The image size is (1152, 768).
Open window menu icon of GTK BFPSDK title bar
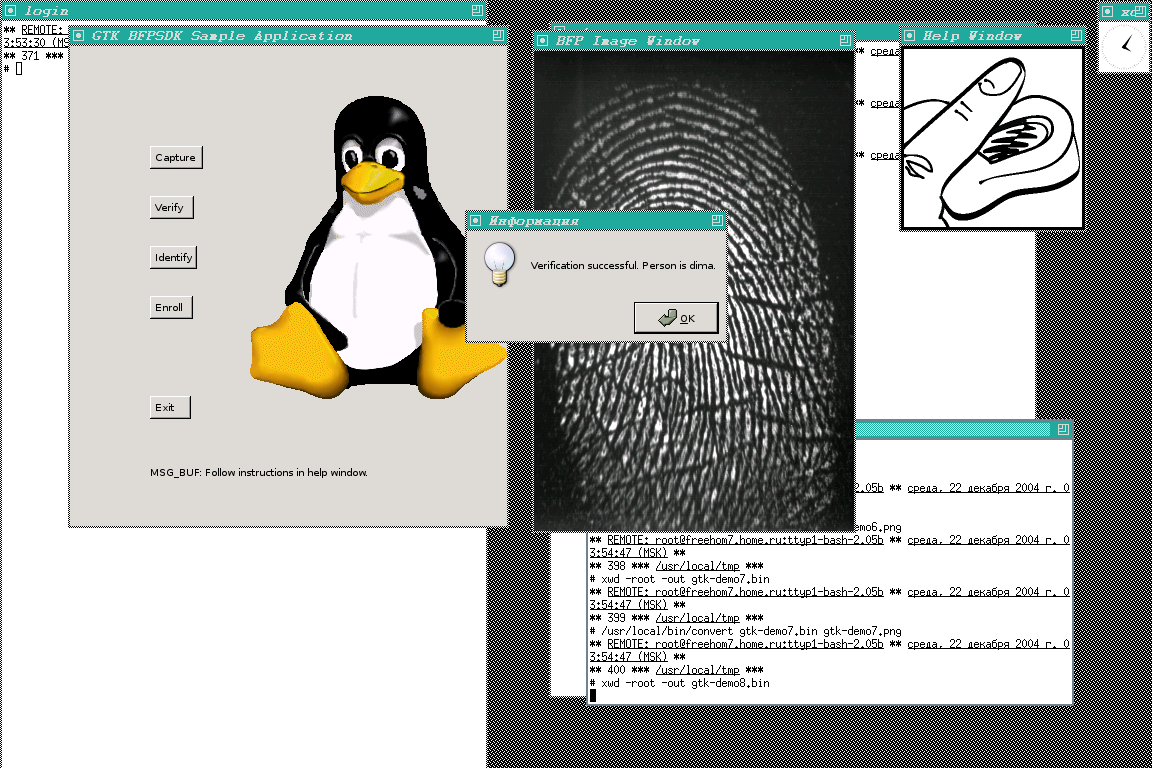pyautogui.click(x=79, y=36)
